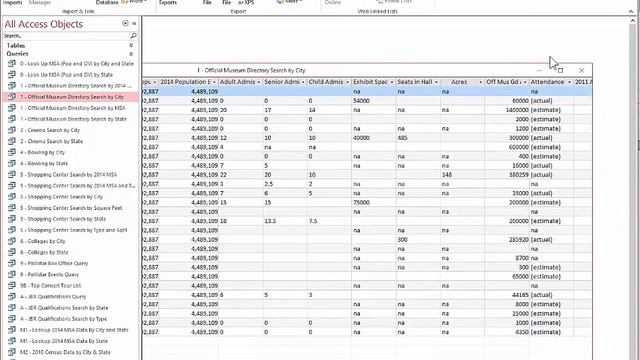Click the attendance value 380259

(x=507, y=175)
